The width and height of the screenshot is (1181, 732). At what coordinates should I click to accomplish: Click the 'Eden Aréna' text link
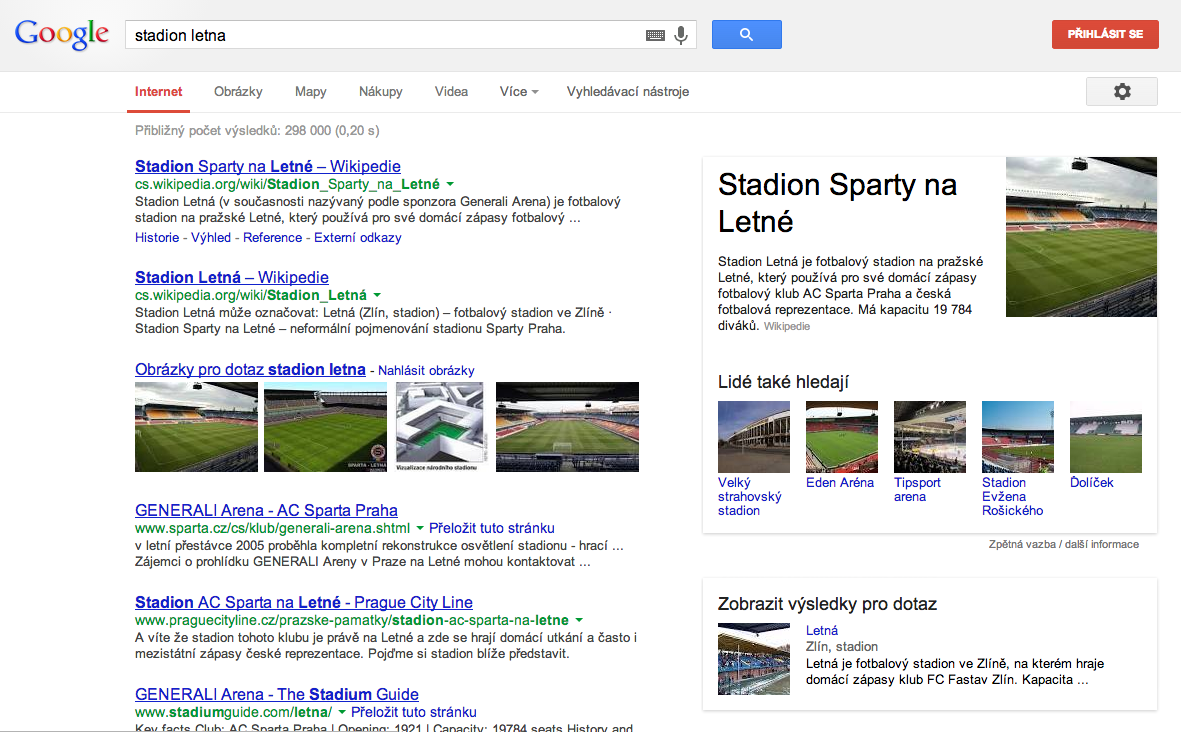(840, 483)
